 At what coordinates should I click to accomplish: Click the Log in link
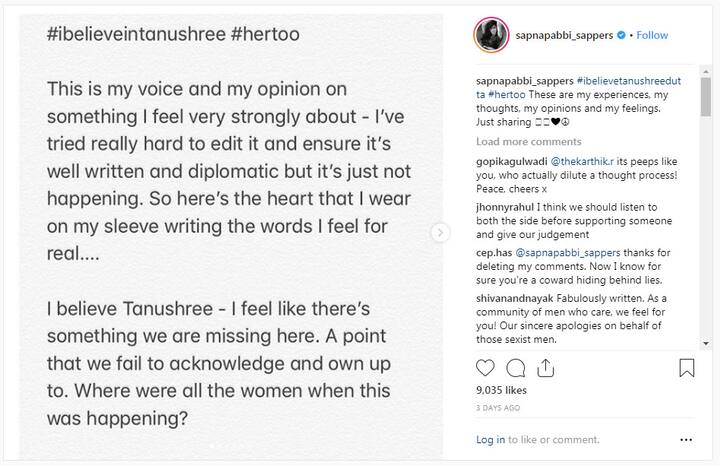[490, 439]
